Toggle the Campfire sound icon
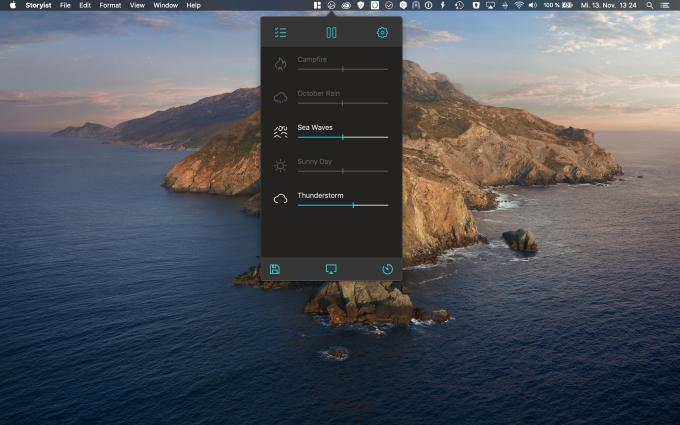This screenshot has height=425, width=680. pos(281,64)
